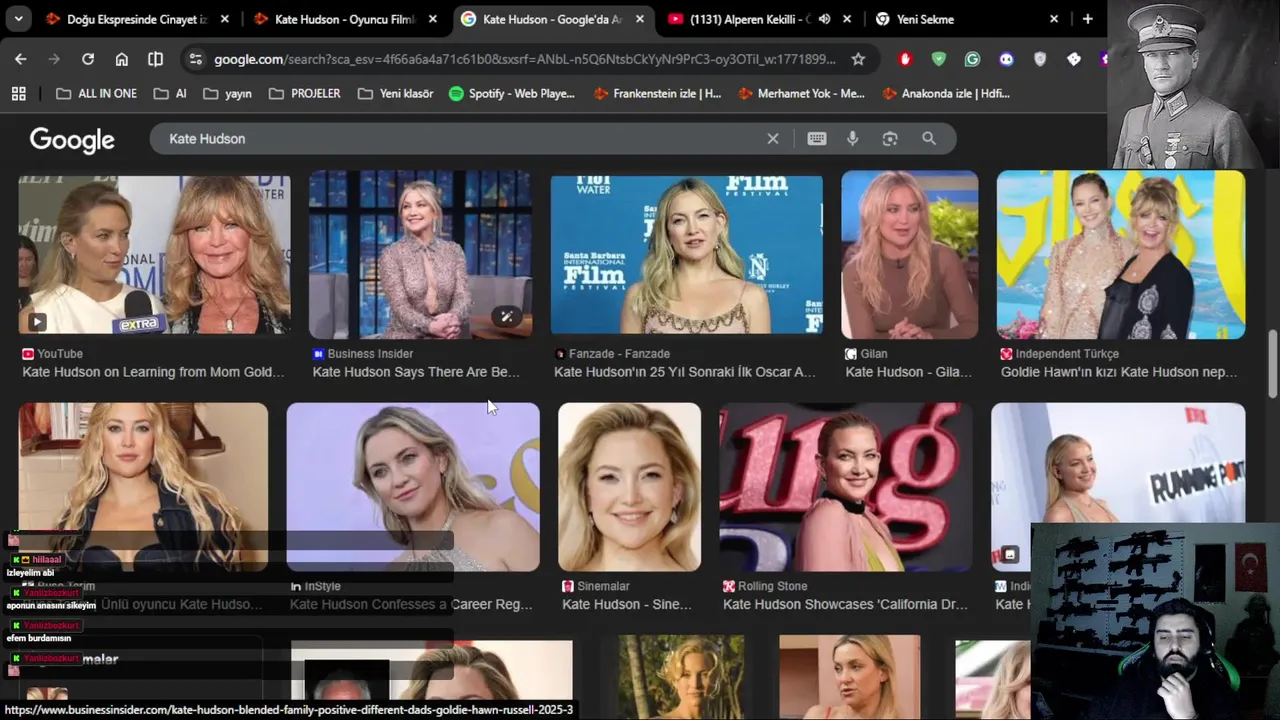Open the AI bookmark folder
This screenshot has width=1280, height=720.
170,93
